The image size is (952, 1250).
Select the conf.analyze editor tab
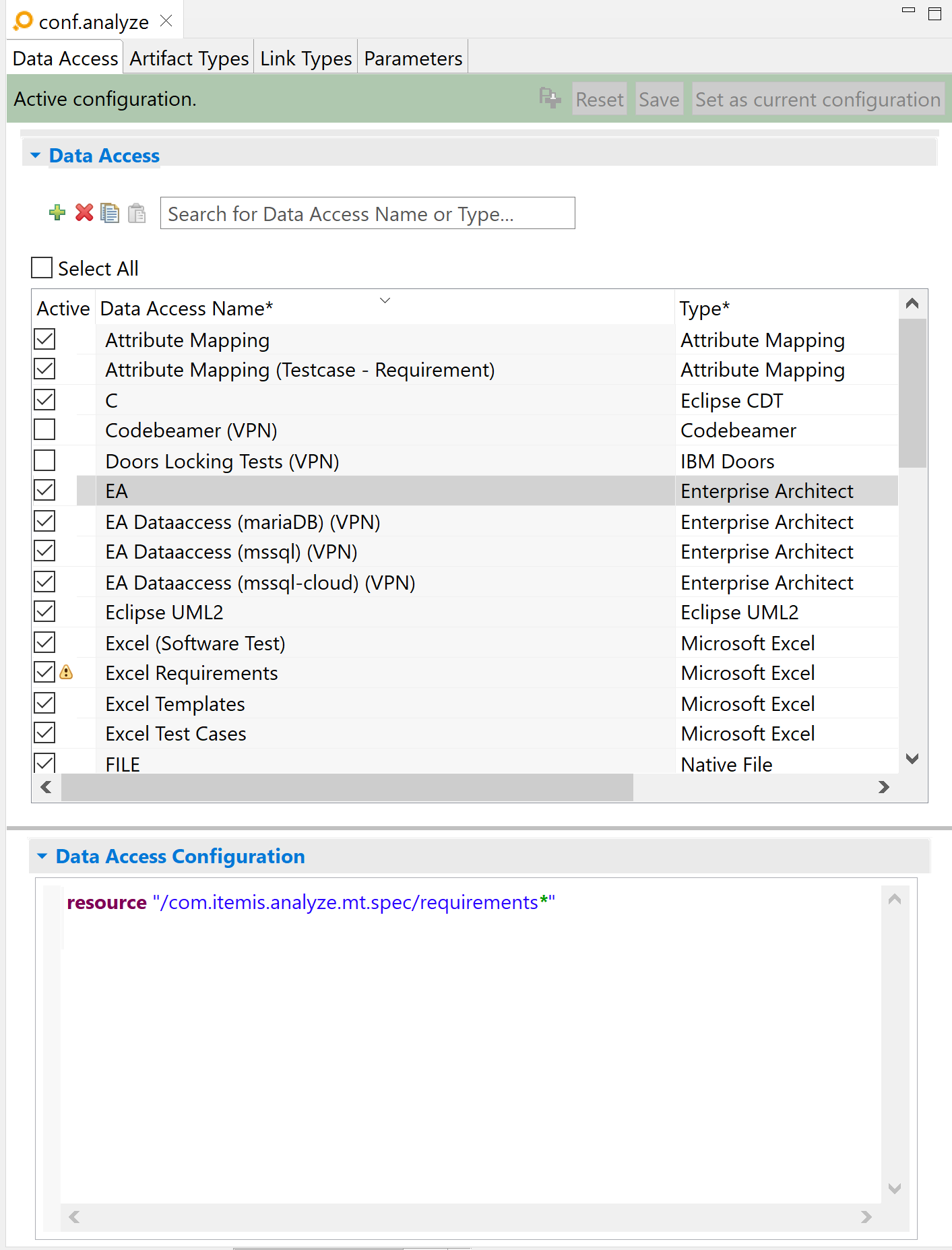click(x=94, y=22)
